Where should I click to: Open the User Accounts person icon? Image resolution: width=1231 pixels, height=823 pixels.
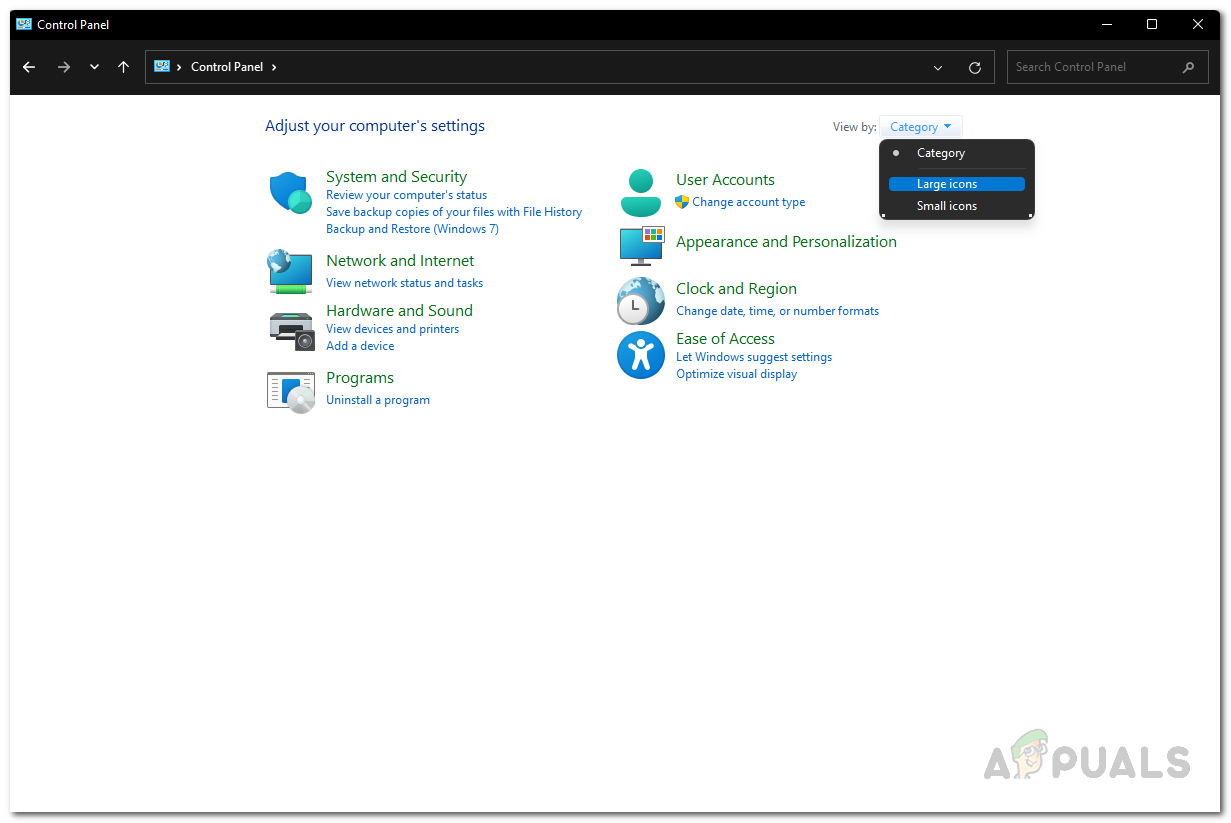(x=641, y=193)
